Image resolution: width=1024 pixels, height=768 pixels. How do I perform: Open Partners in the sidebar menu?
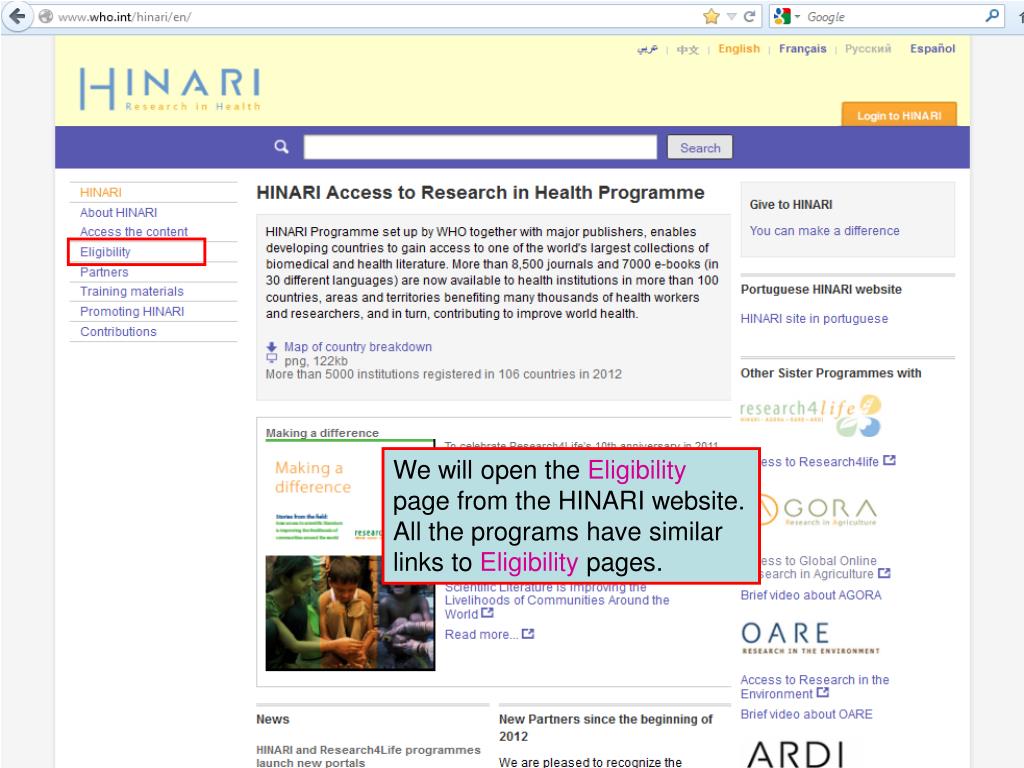click(104, 272)
